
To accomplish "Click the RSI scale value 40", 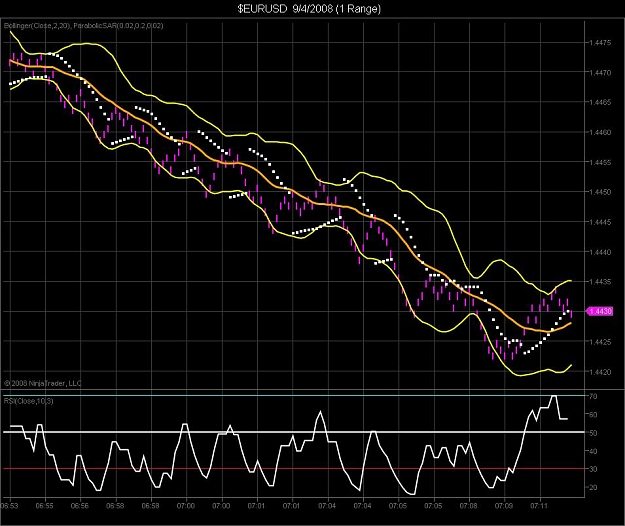I will (x=593, y=451).
